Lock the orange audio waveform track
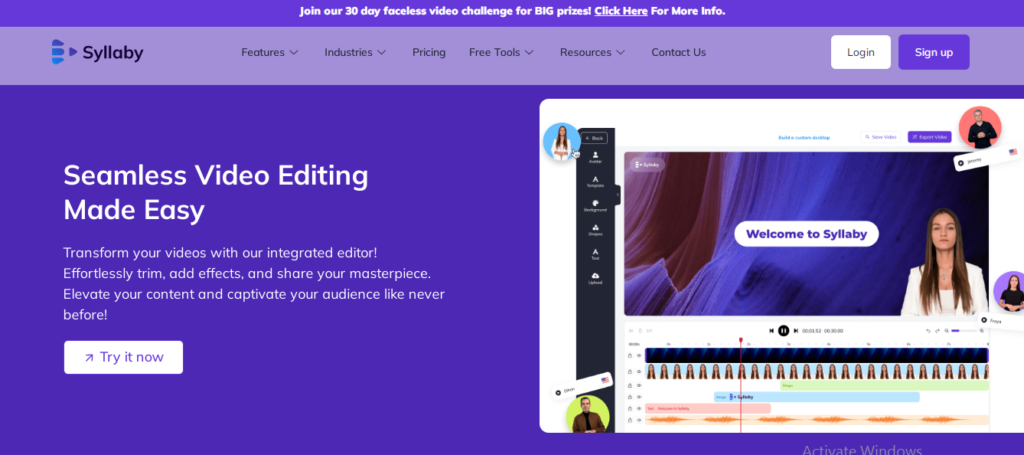This screenshot has width=1024, height=455. 630,420
